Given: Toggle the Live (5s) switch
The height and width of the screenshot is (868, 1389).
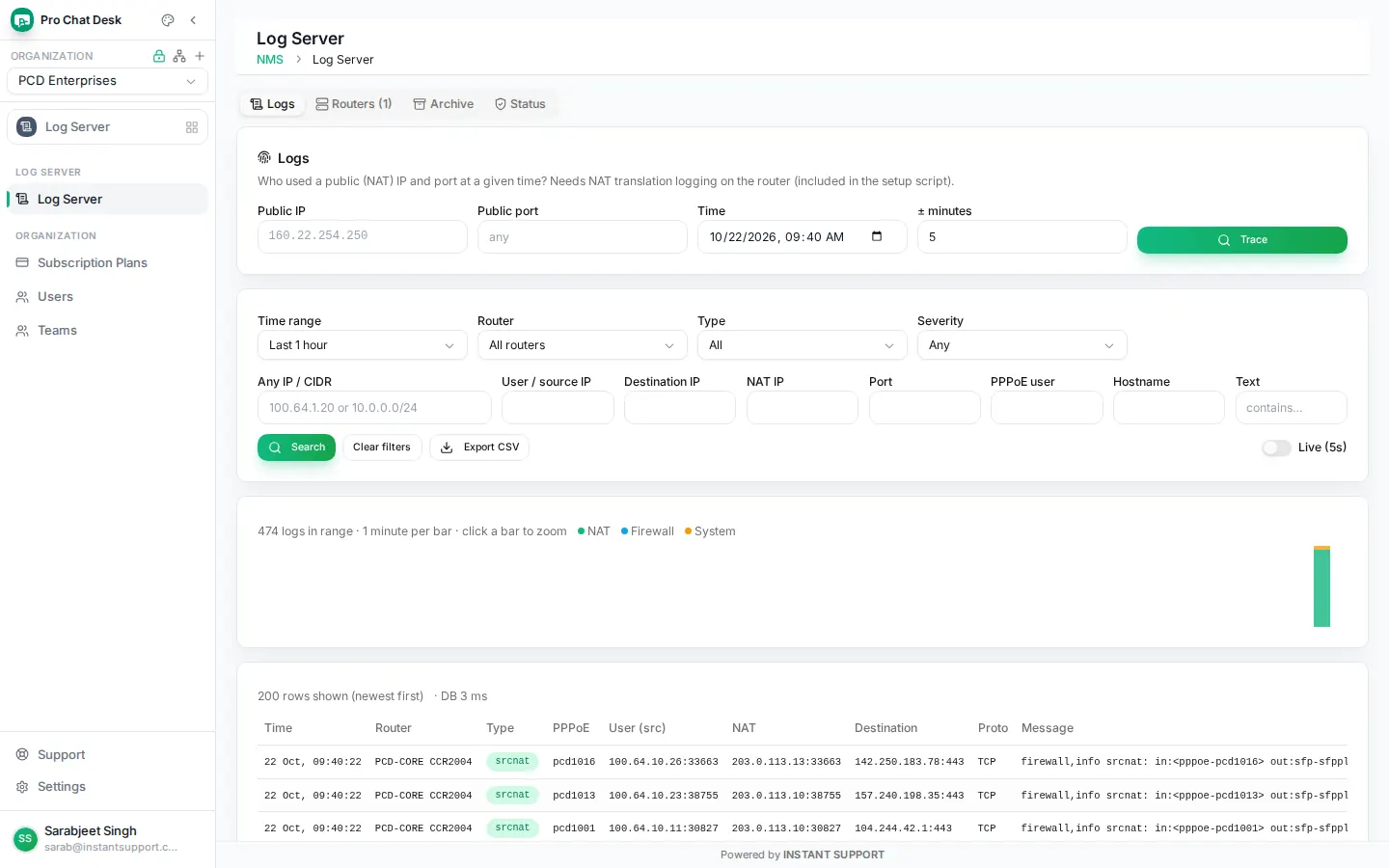Looking at the screenshot, I should click(1276, 448).
